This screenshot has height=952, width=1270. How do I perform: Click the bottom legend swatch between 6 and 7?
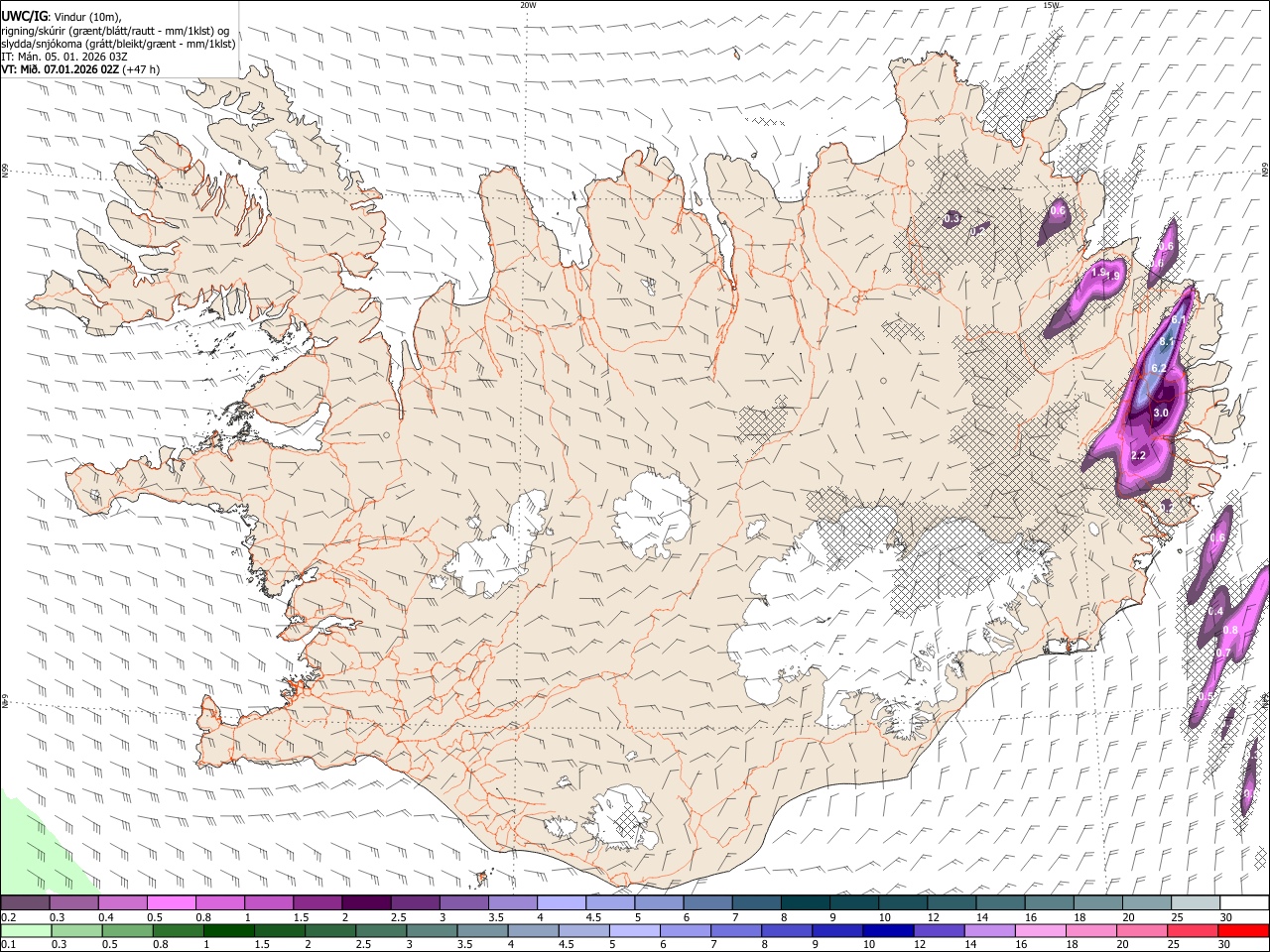(686, 930)
